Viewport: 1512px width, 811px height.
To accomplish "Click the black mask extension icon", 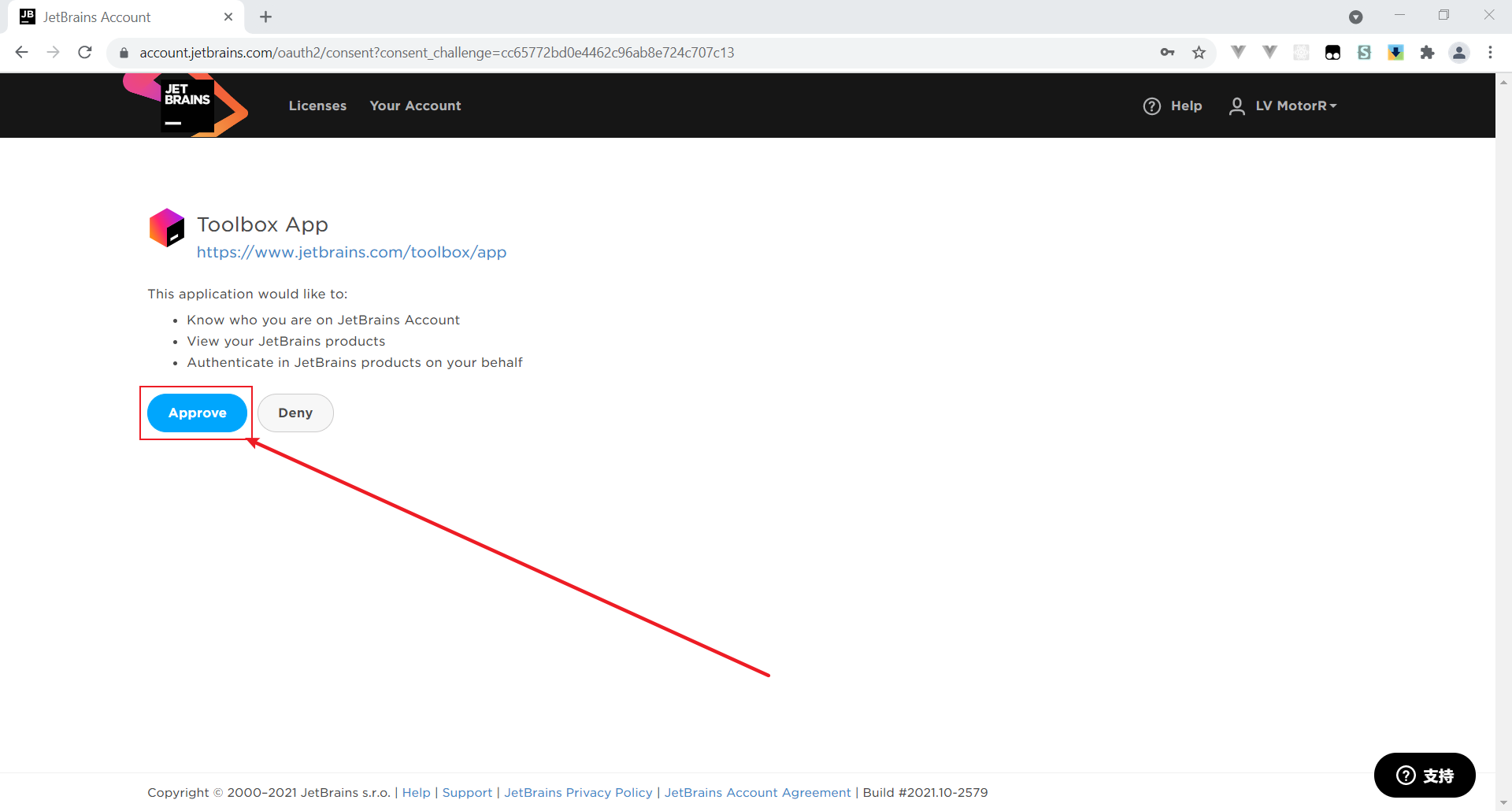I will pos(1332,53).
